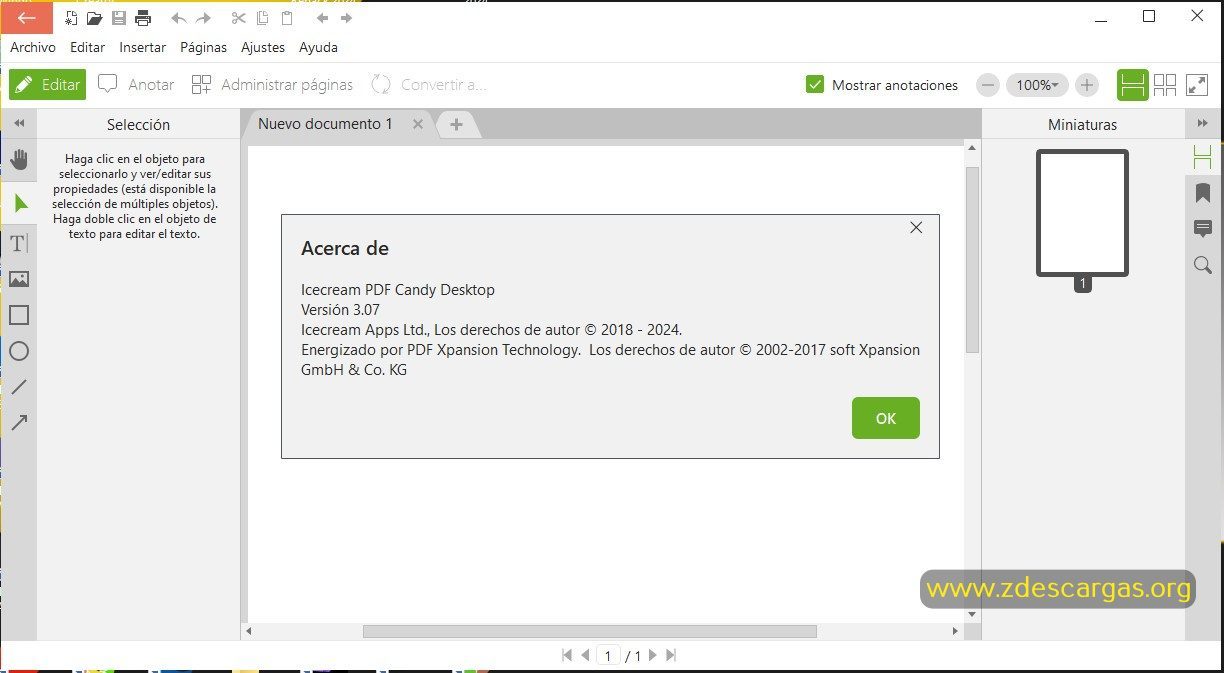Select the Arrow drawing tool

coord(19,423)
